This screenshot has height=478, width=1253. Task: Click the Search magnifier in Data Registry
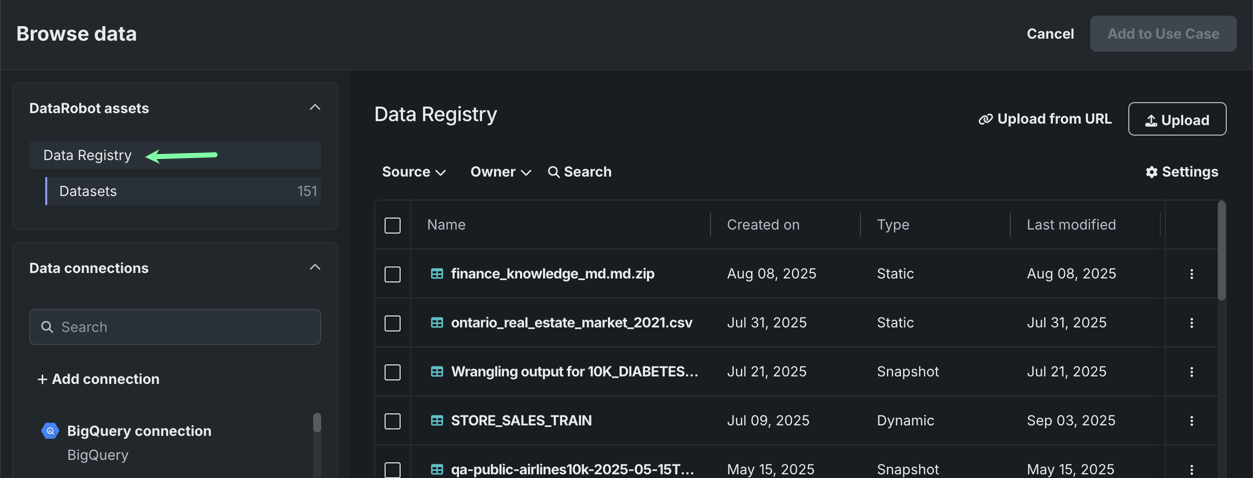pyautogui.click(x=554, y=172)
